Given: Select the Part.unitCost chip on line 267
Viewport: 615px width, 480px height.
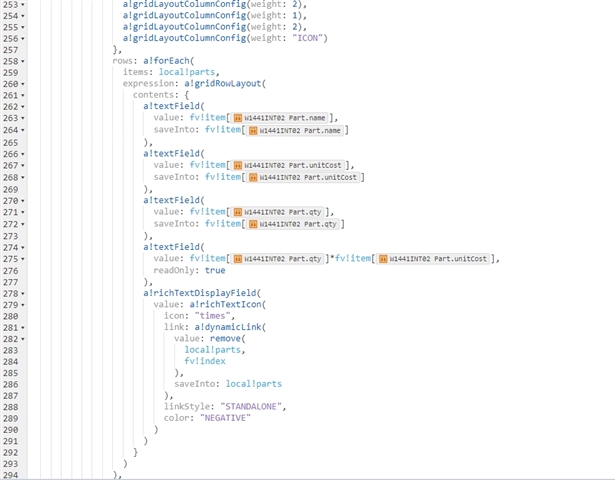Looking at the screenshot, I should click(287, 165).
